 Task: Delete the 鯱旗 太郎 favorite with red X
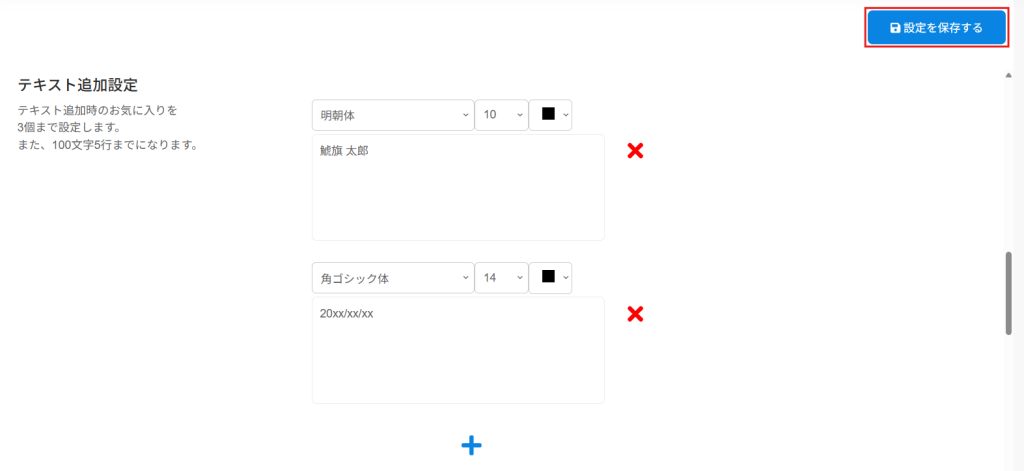pos(635,151)
